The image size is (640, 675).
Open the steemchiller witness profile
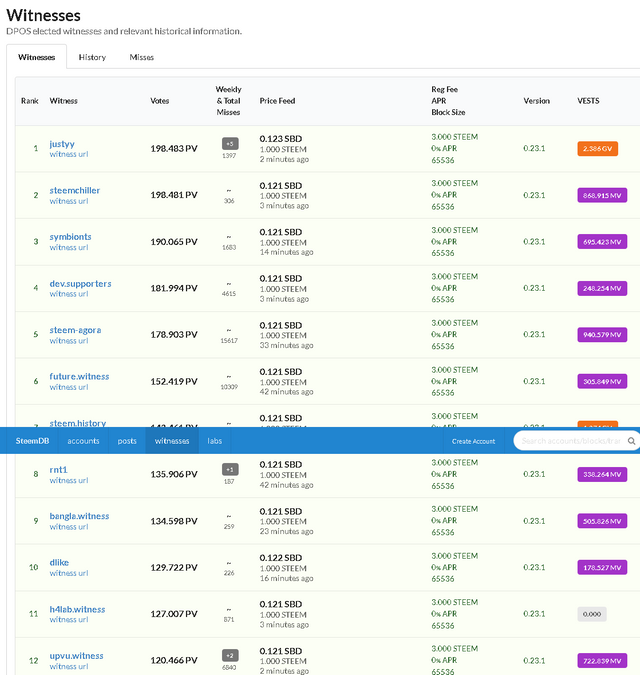point(74,190)
